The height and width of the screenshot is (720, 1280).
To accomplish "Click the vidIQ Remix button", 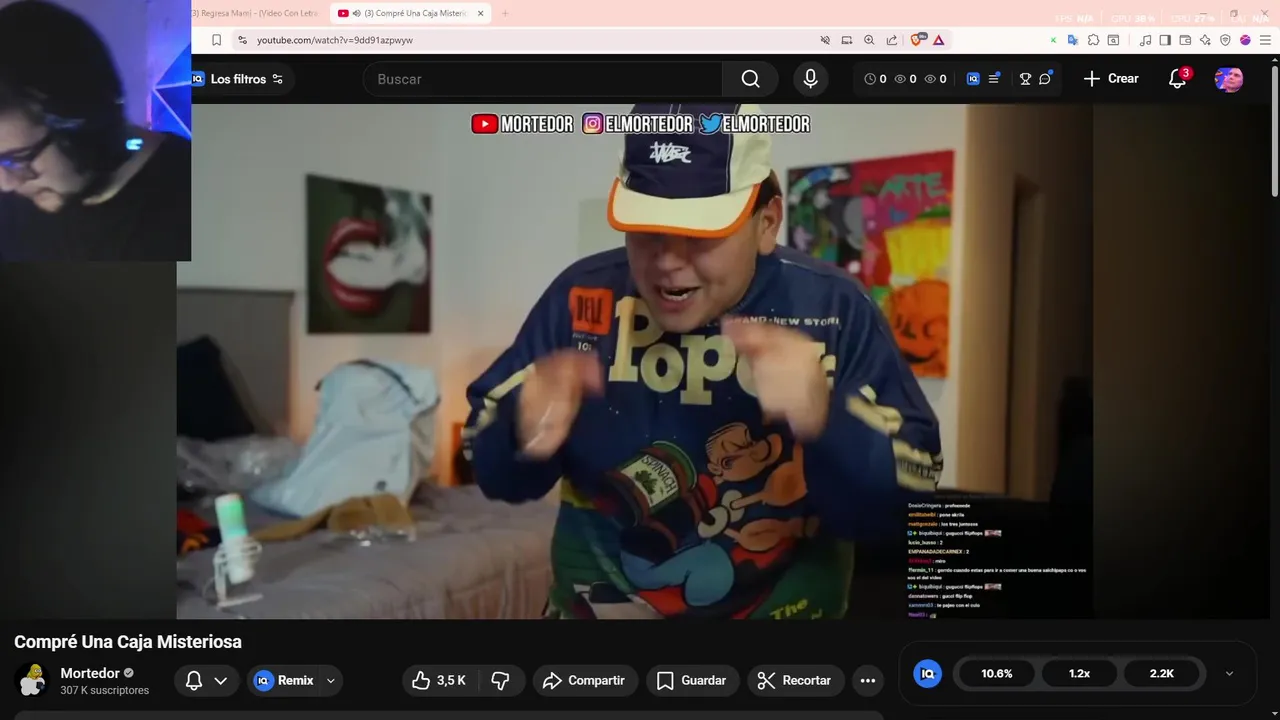I will 284,680.
